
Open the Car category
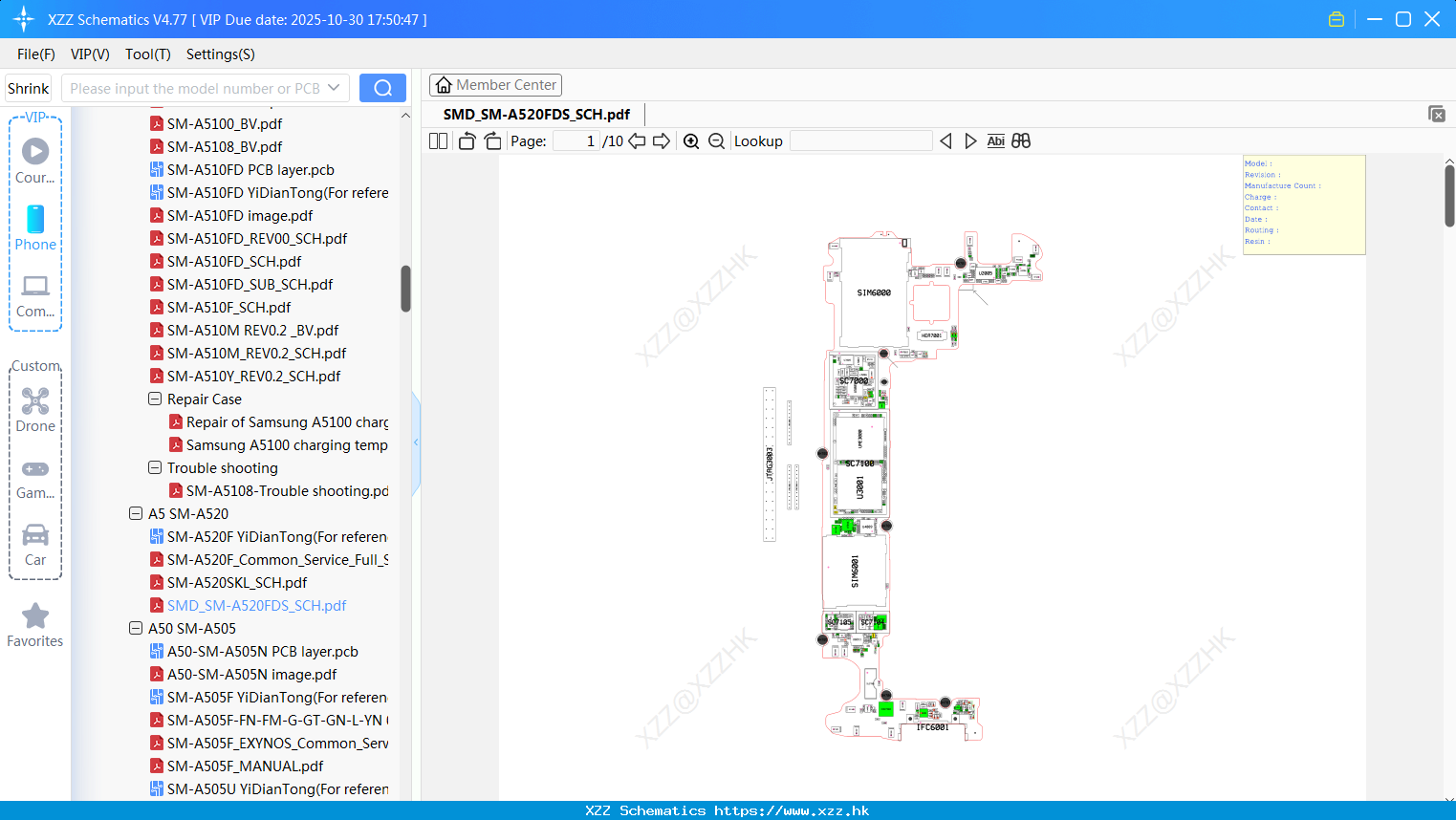(x=35, y=546)
